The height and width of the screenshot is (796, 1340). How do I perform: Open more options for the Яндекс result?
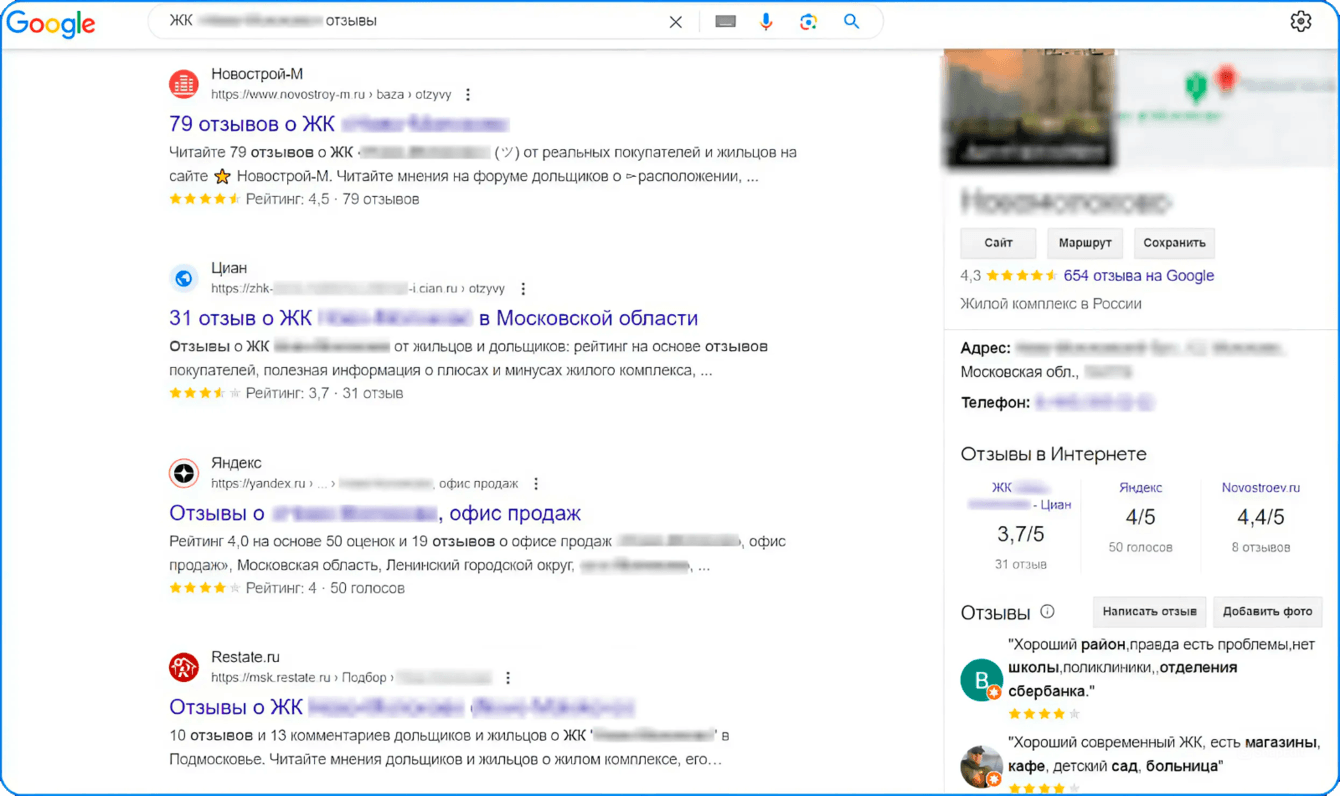point(536,484)
